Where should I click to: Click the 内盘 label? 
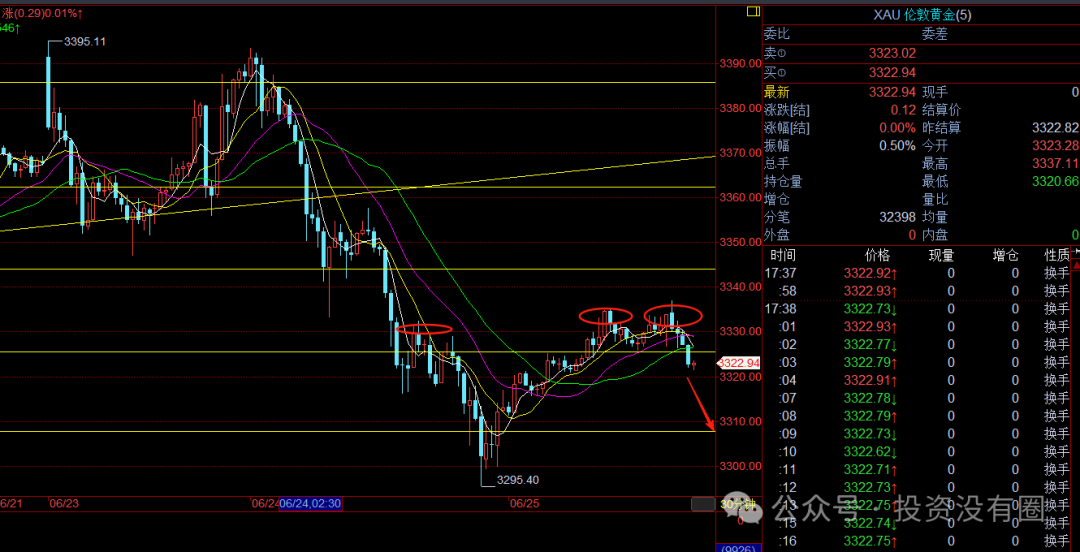(x=935, y=235)
